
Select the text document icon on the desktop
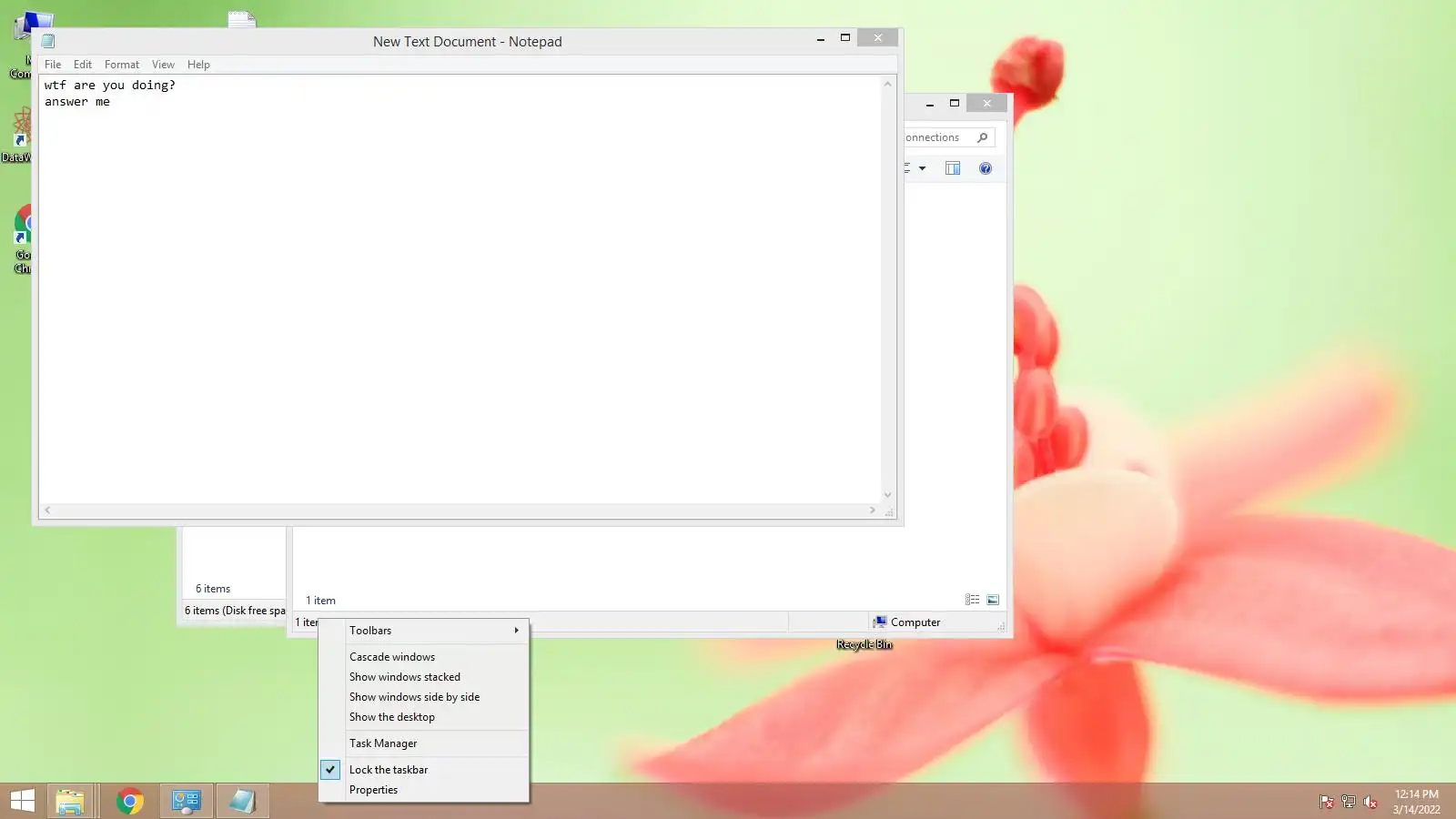[x=242, y=19]
